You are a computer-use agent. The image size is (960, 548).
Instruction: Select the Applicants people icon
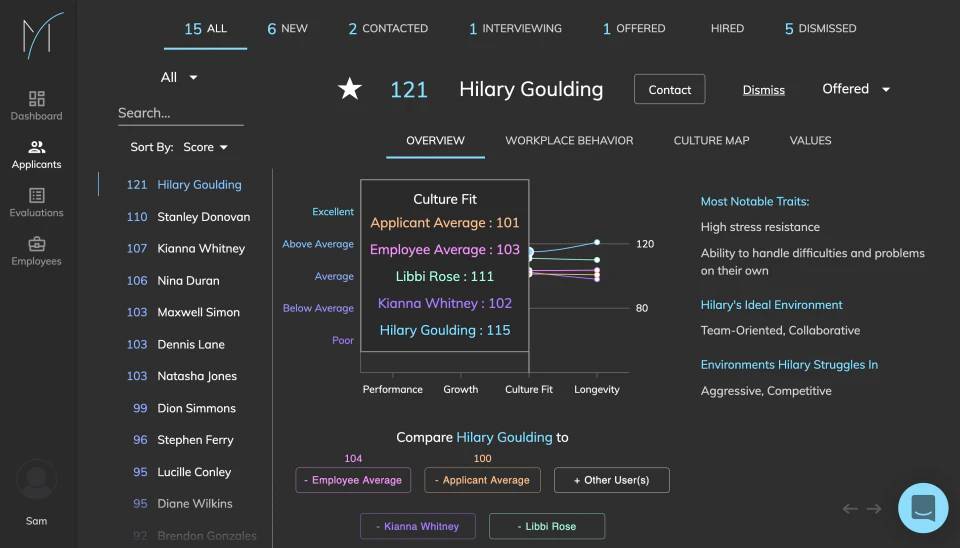coord(37,147)
